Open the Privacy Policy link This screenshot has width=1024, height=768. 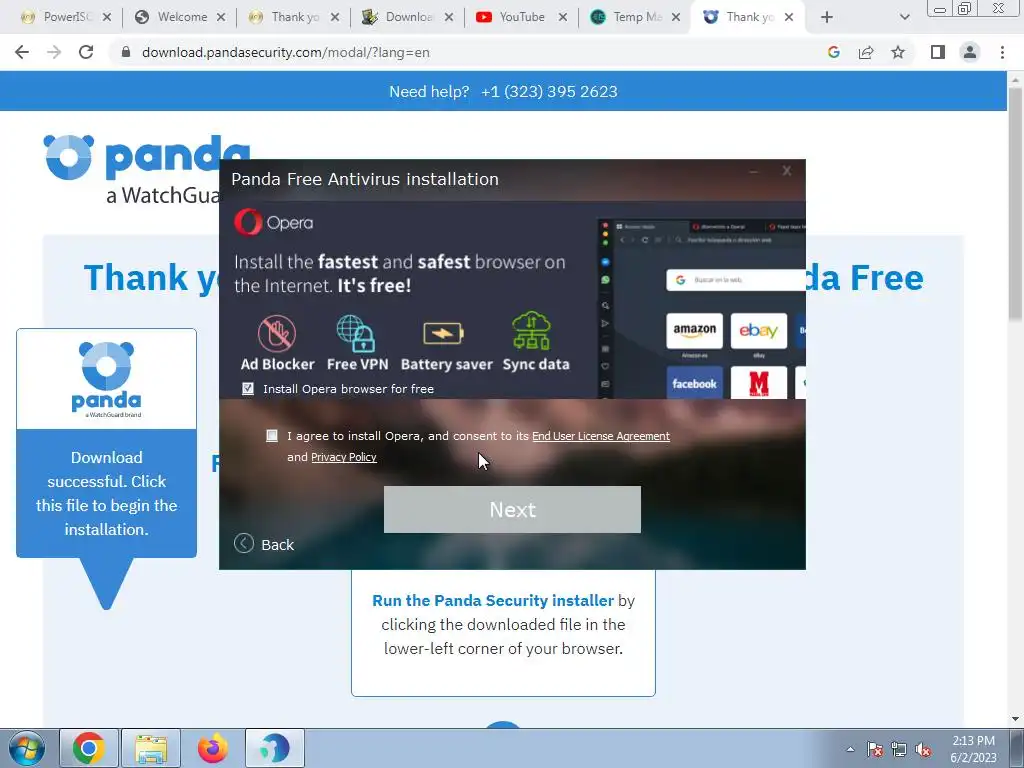click(x=344, y=457)
